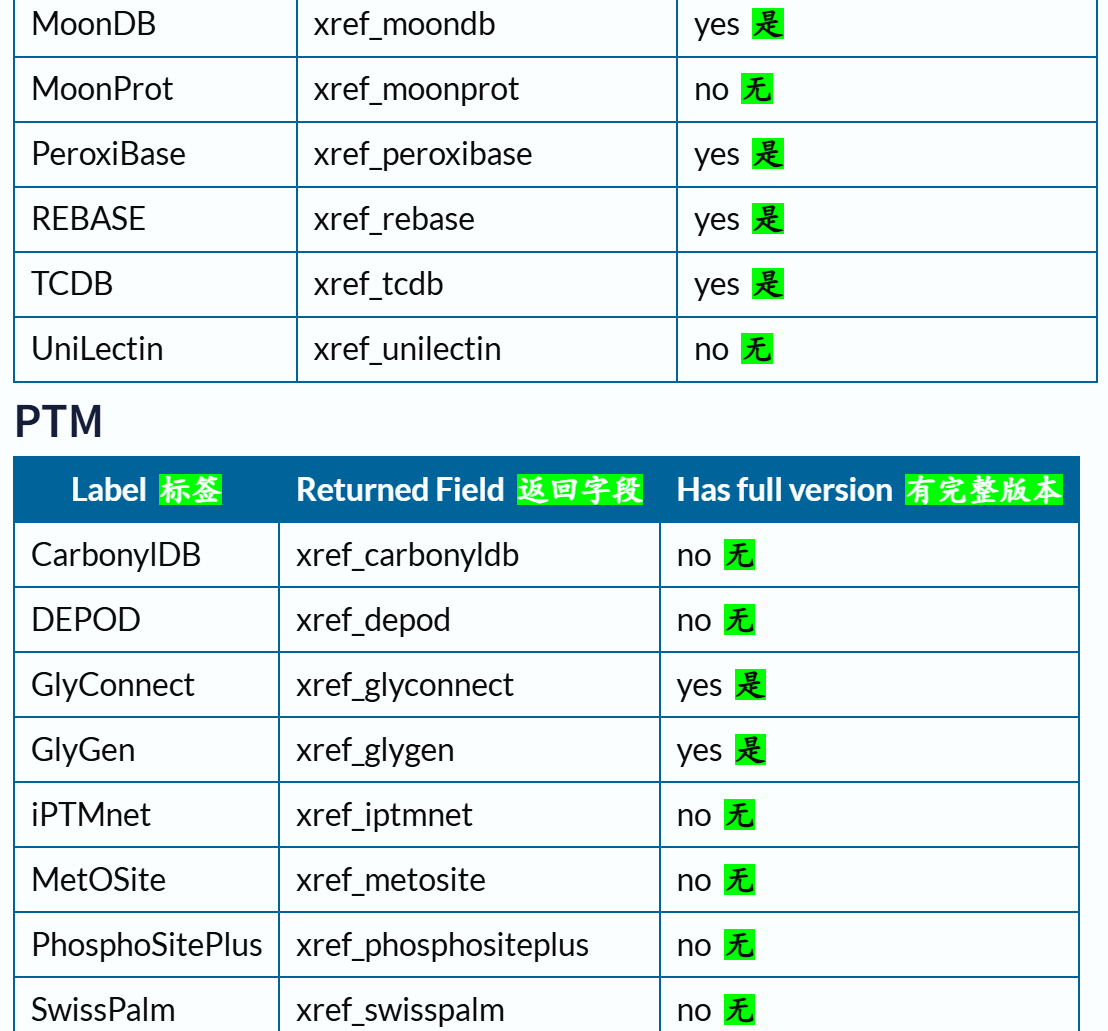Click the REBASE label cell

click(155, 220)
